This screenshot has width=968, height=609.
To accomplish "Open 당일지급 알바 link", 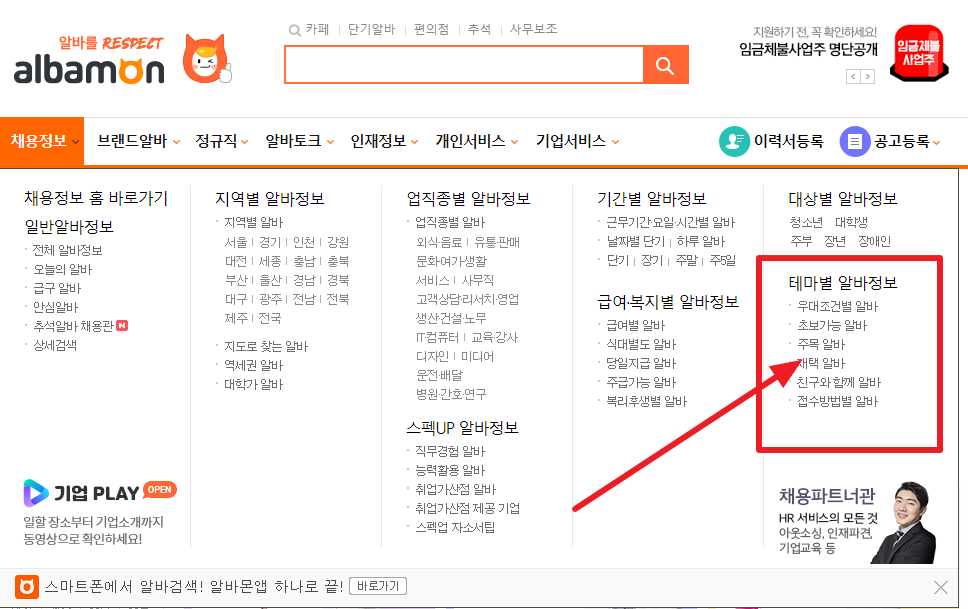I will click(641, 364).
